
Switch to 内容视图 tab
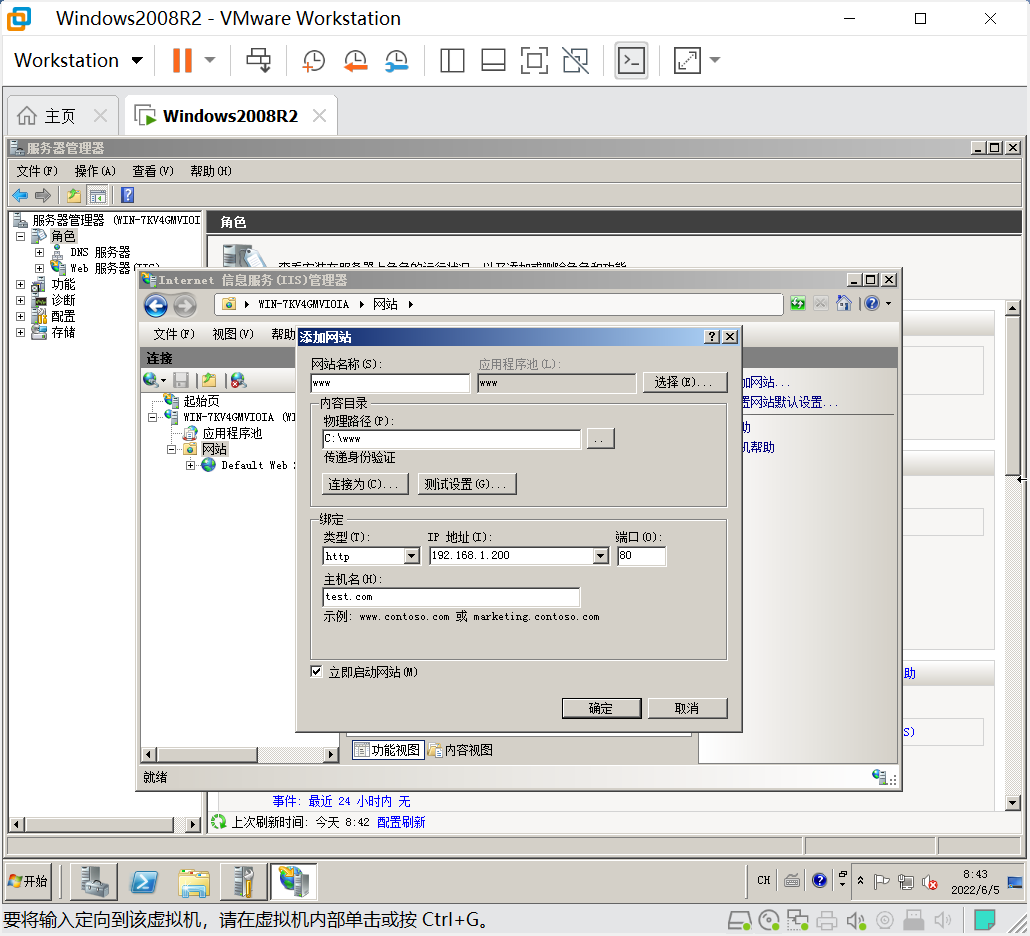(x=460, y=749)
